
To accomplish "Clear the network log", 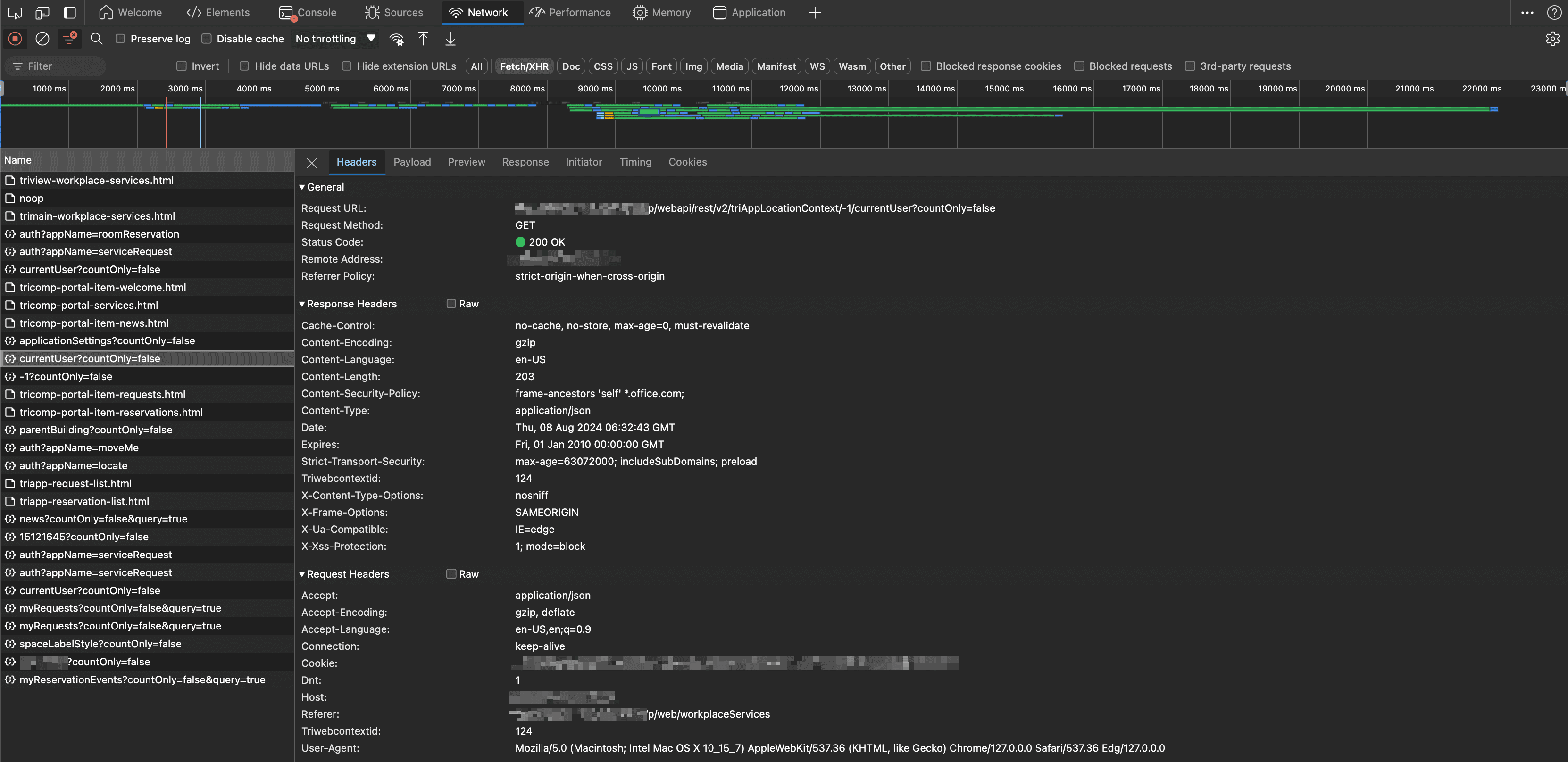I will pyautogui.click(x=42, y=39).
